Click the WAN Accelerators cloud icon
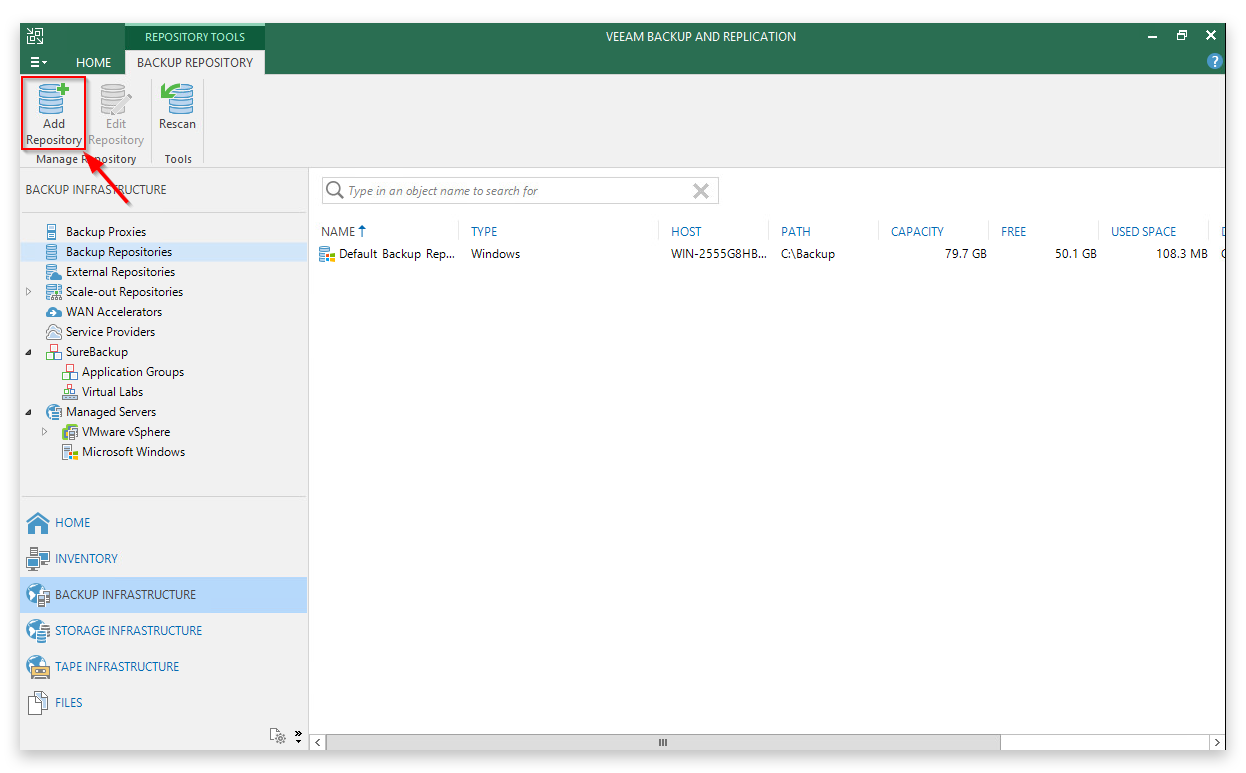This screenshot has height=773, width=1246. pos(54,312)
